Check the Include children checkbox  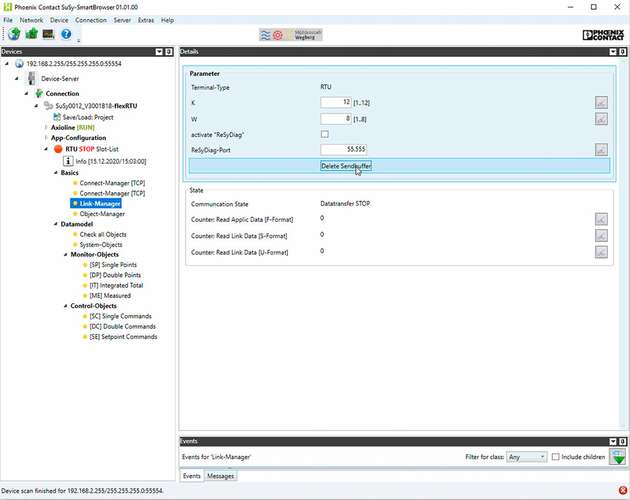click(557, 457)
